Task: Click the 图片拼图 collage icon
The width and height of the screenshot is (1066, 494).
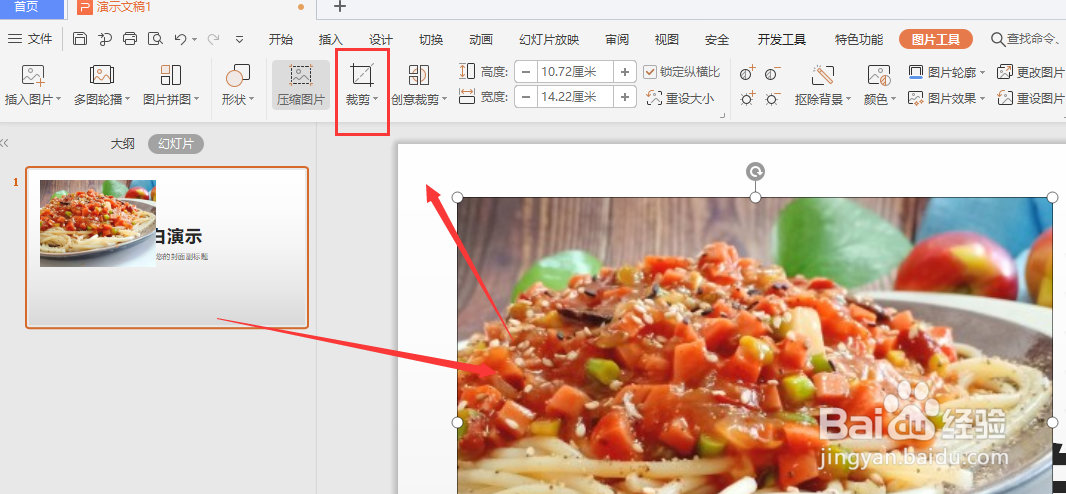Action: pyautogui.click(x=171, y=75)
